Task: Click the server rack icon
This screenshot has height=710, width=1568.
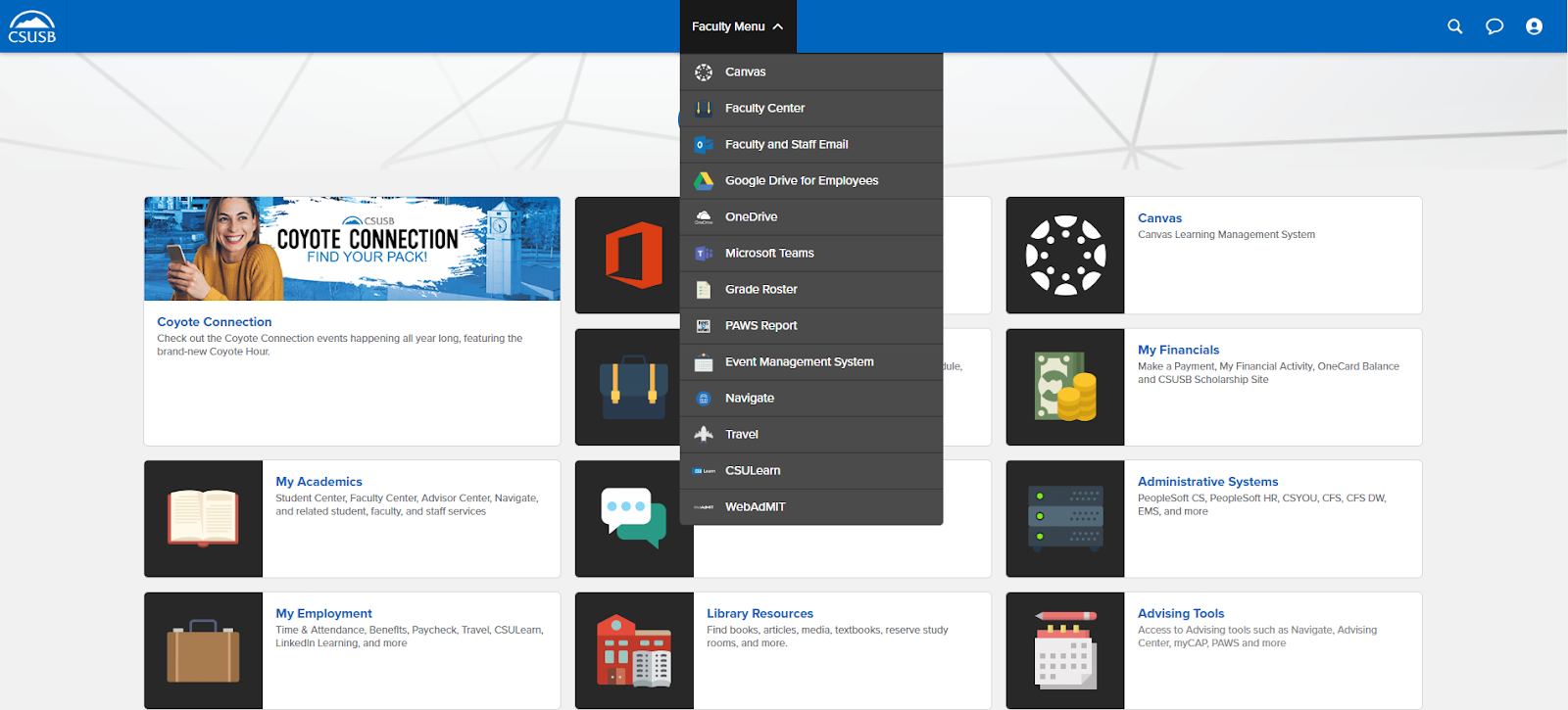Action: [1065, 519]
